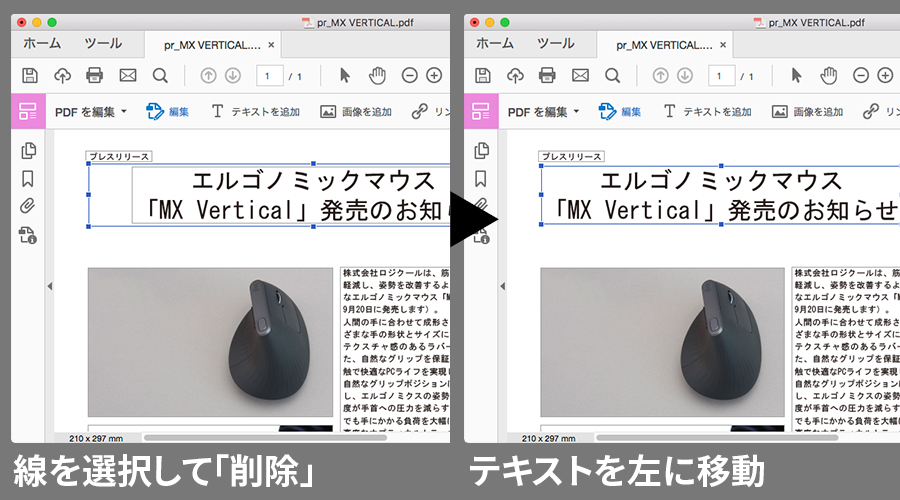
Task: Open the PDF を編集 dropdown in right window
Action: tap(543, 112)
